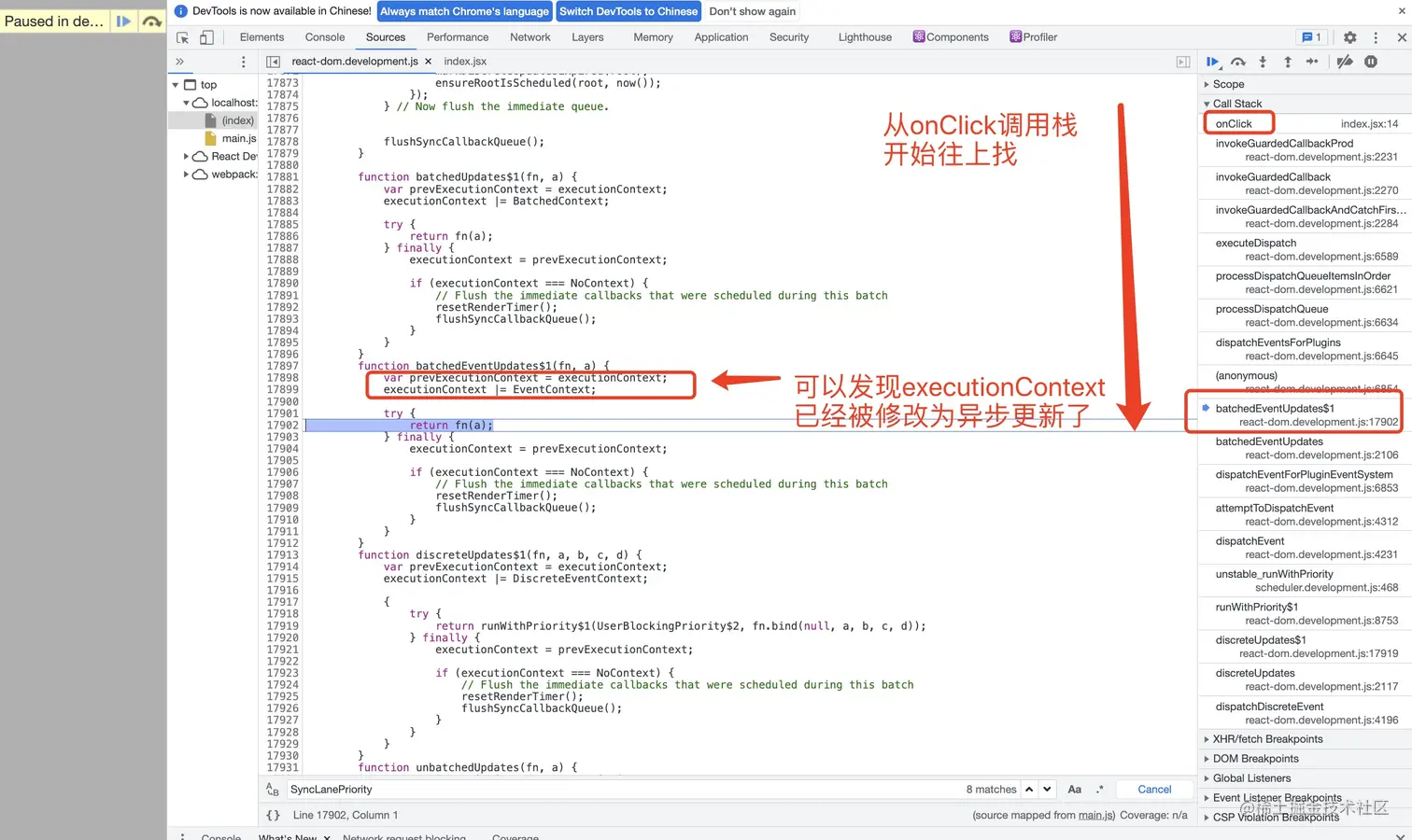Toggle pause on exceptions
1412x840 pixels.
pyautogui.click(x=1371, y=62)
